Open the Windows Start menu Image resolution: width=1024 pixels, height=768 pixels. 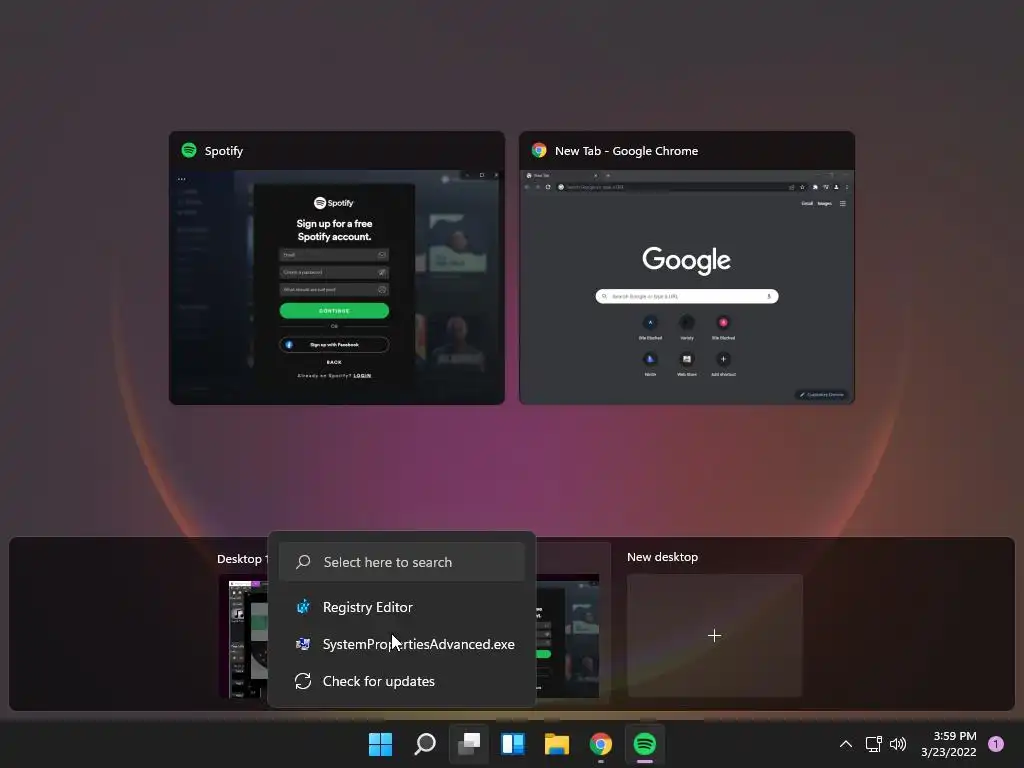point(380,744)
